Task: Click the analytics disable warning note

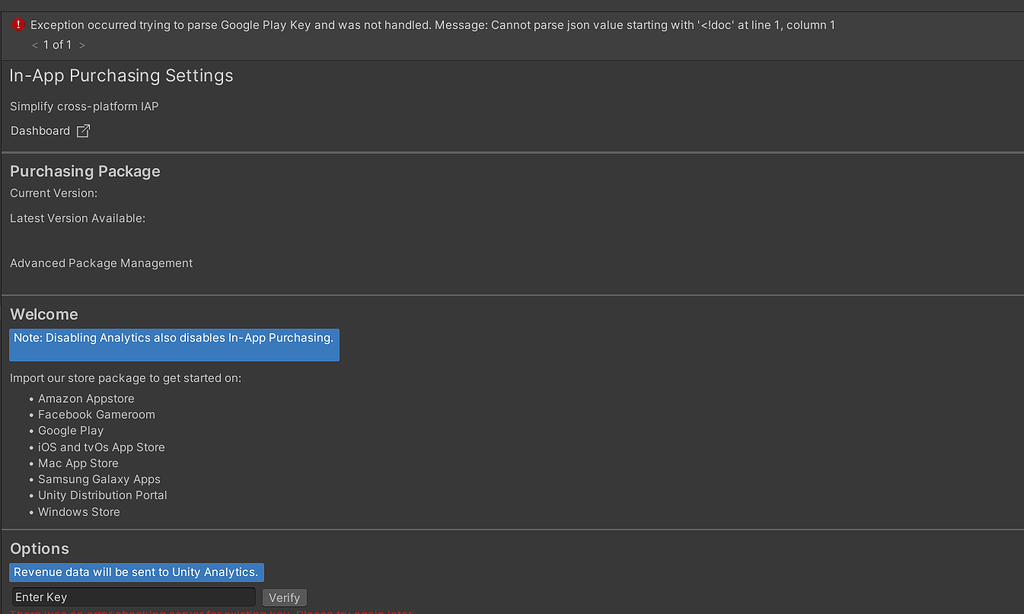Action: [174, 343]
